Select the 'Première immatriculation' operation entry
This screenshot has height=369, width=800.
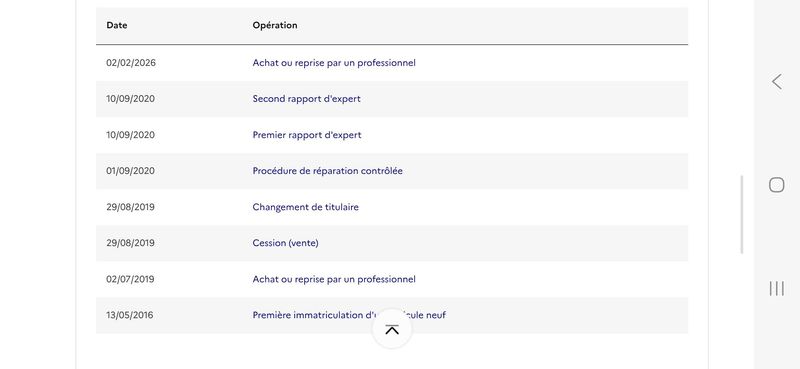(x=349, y=315)
